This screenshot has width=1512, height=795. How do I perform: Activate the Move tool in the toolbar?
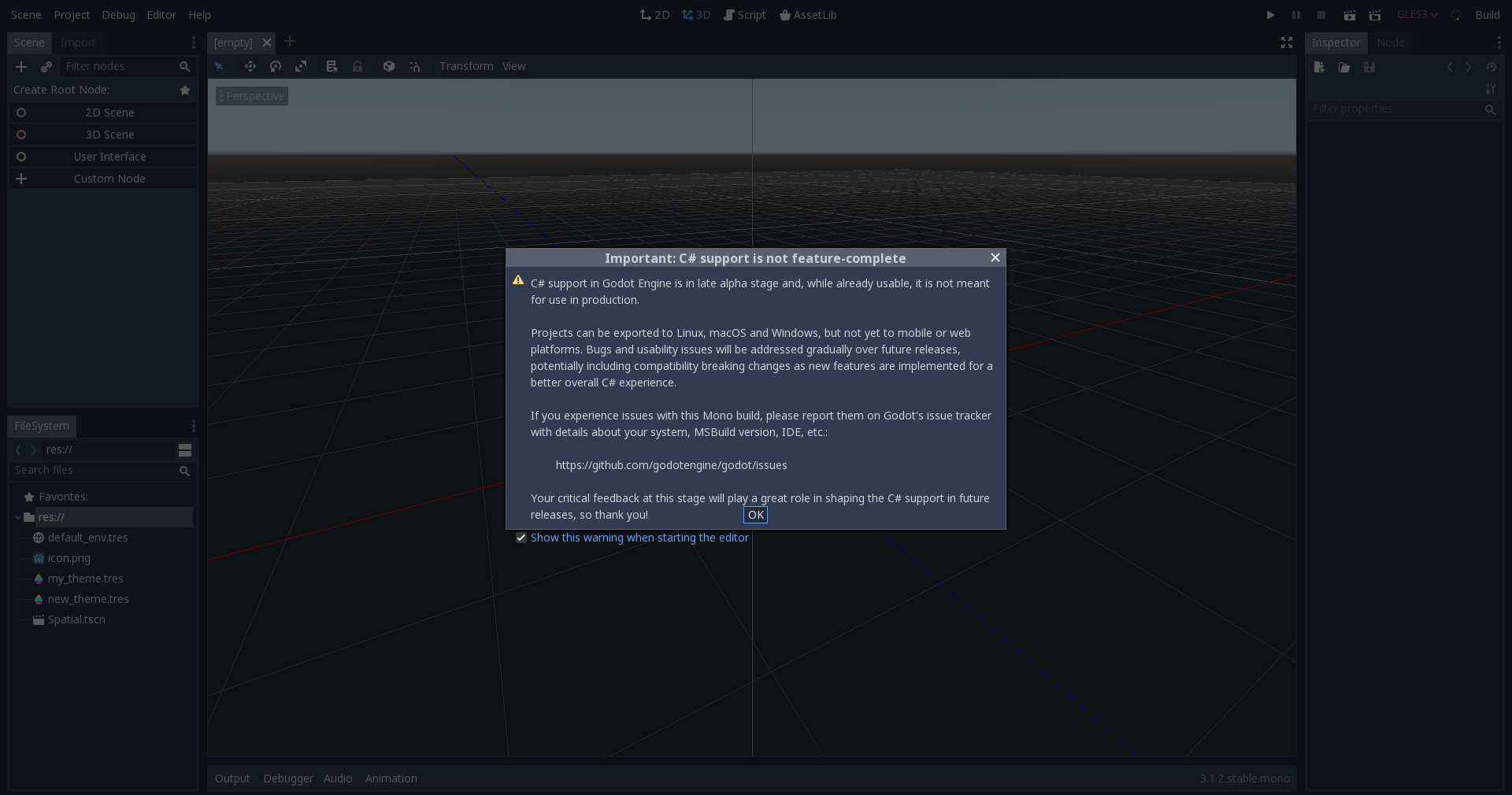[x=250, y=66]
